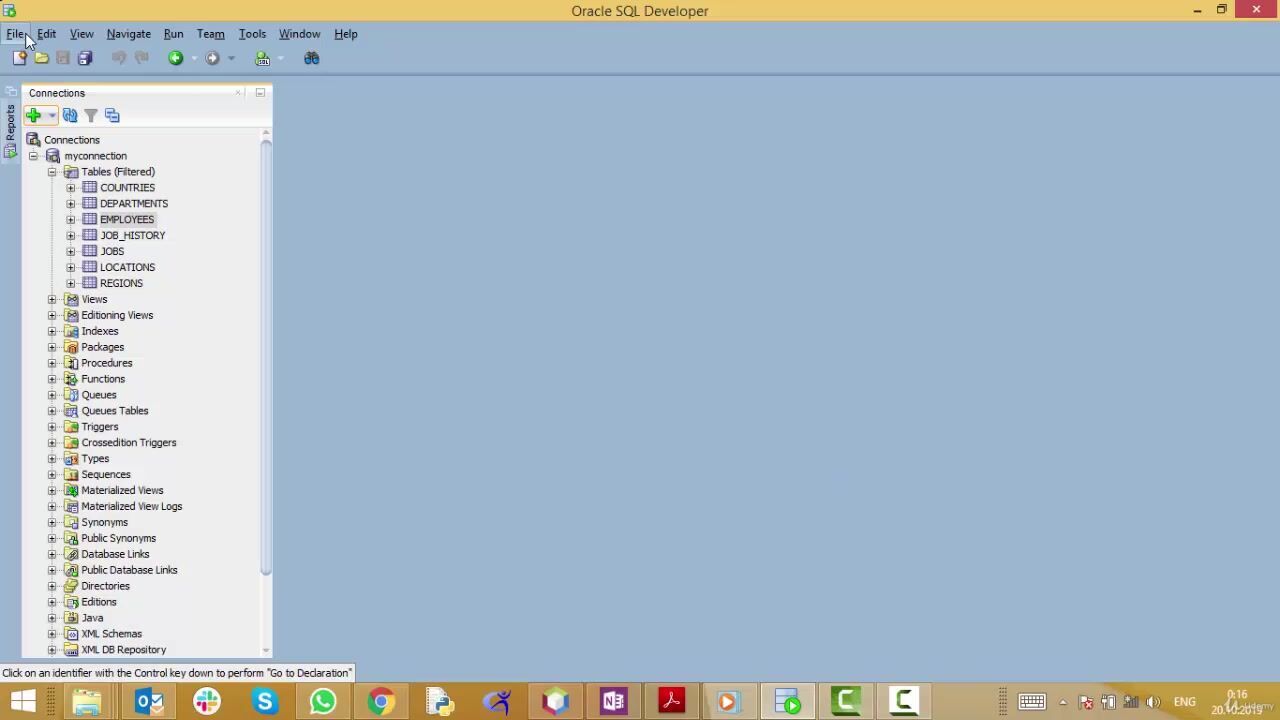Open Google Chrome from the taskbar

(381, 702)
